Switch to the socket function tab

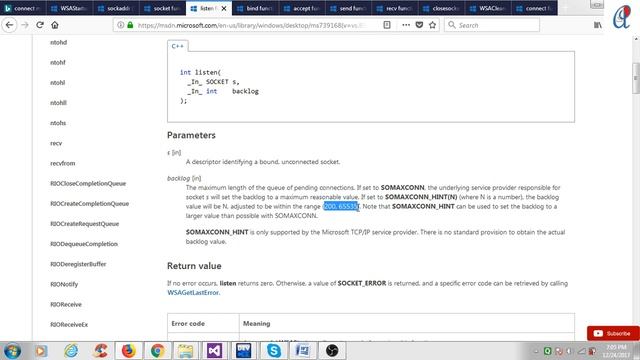coord(162,8)
